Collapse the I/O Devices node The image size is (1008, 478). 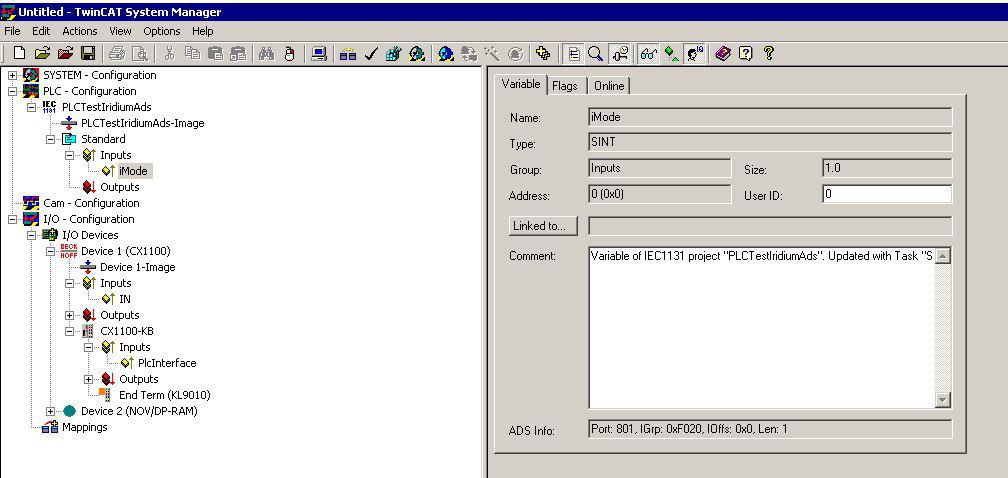32,235
